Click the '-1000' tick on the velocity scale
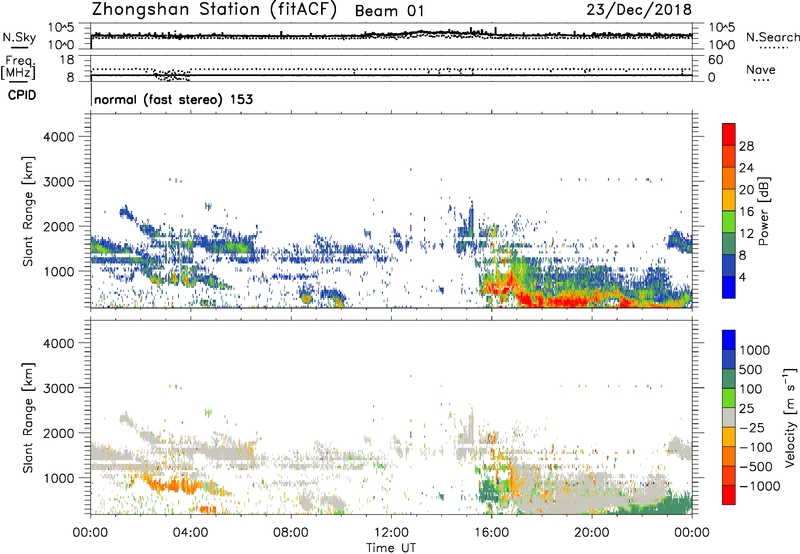Screen dimensions: 800x554 click(x=760, y=486)
